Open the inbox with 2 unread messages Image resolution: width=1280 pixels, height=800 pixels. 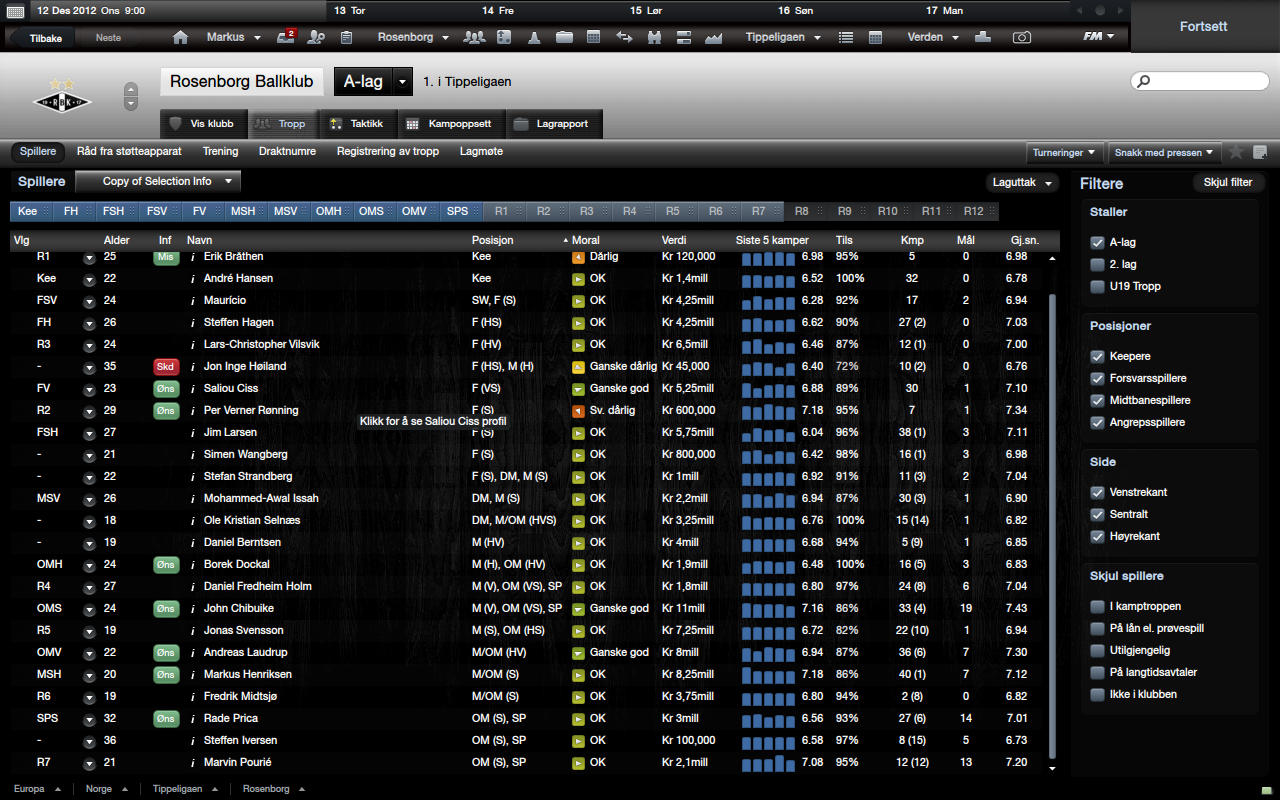coord(287,37)
